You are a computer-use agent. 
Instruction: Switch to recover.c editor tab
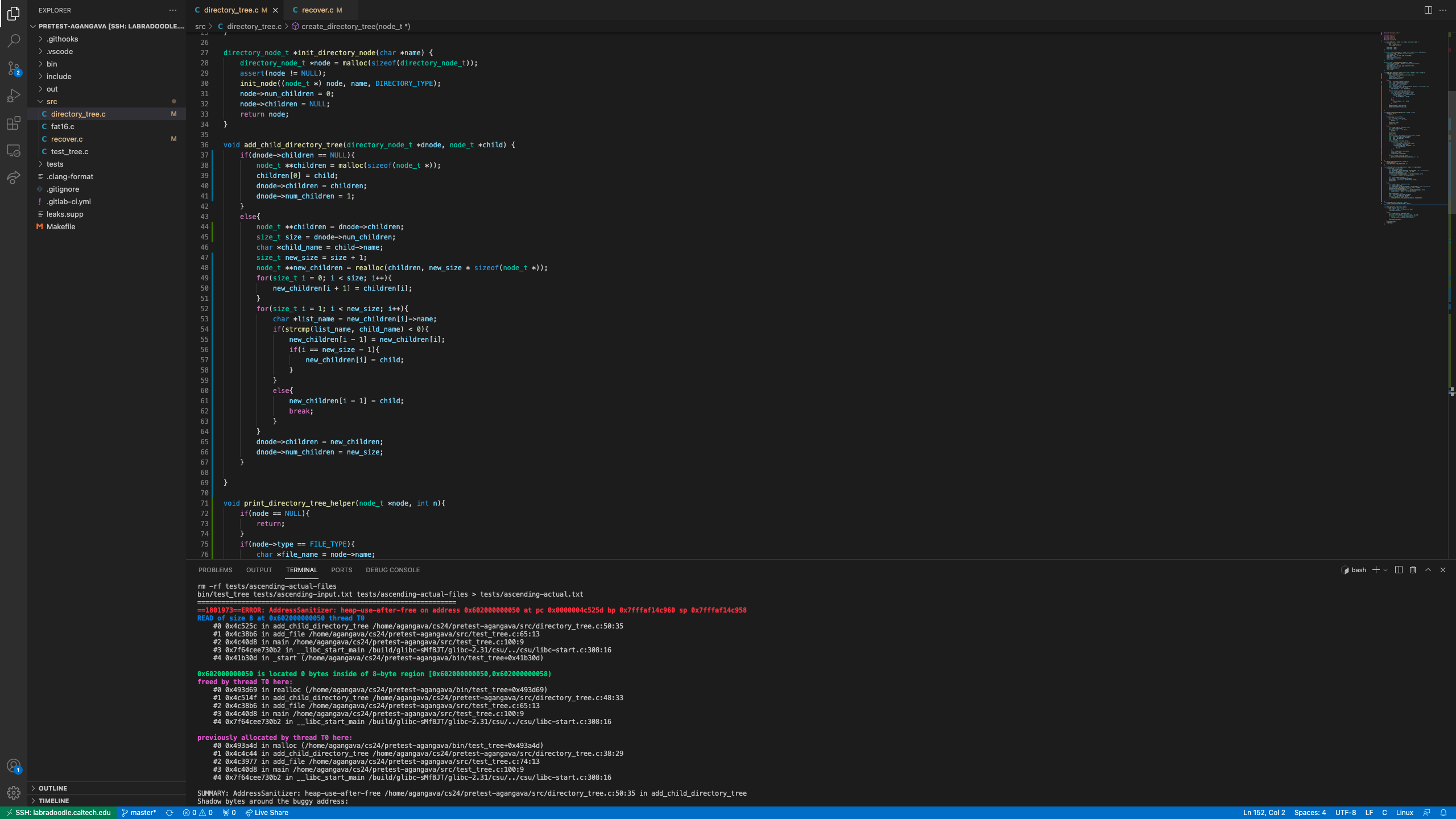pyautogui.click(x=317, y=10)
